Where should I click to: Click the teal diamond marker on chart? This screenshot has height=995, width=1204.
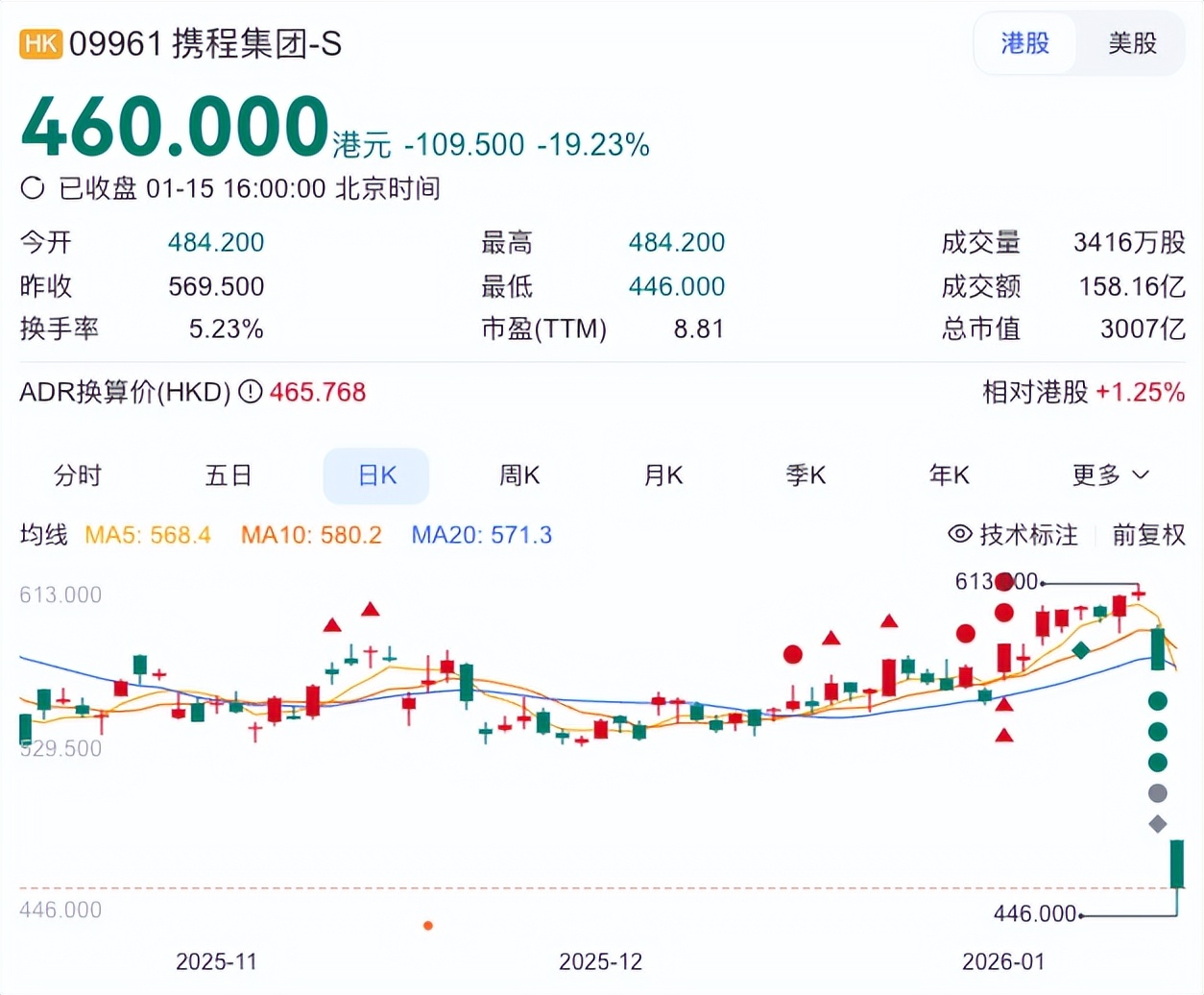click(x=1081, y=650)
